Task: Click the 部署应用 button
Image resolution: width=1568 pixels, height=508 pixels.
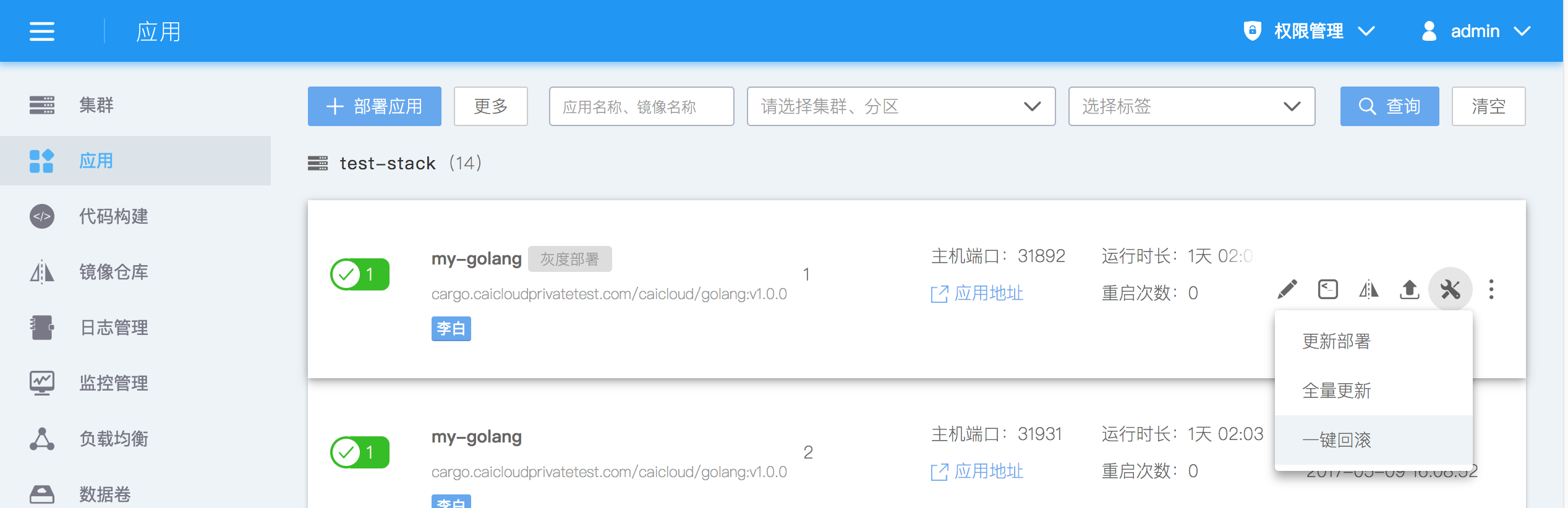Action: click(374, 106)
